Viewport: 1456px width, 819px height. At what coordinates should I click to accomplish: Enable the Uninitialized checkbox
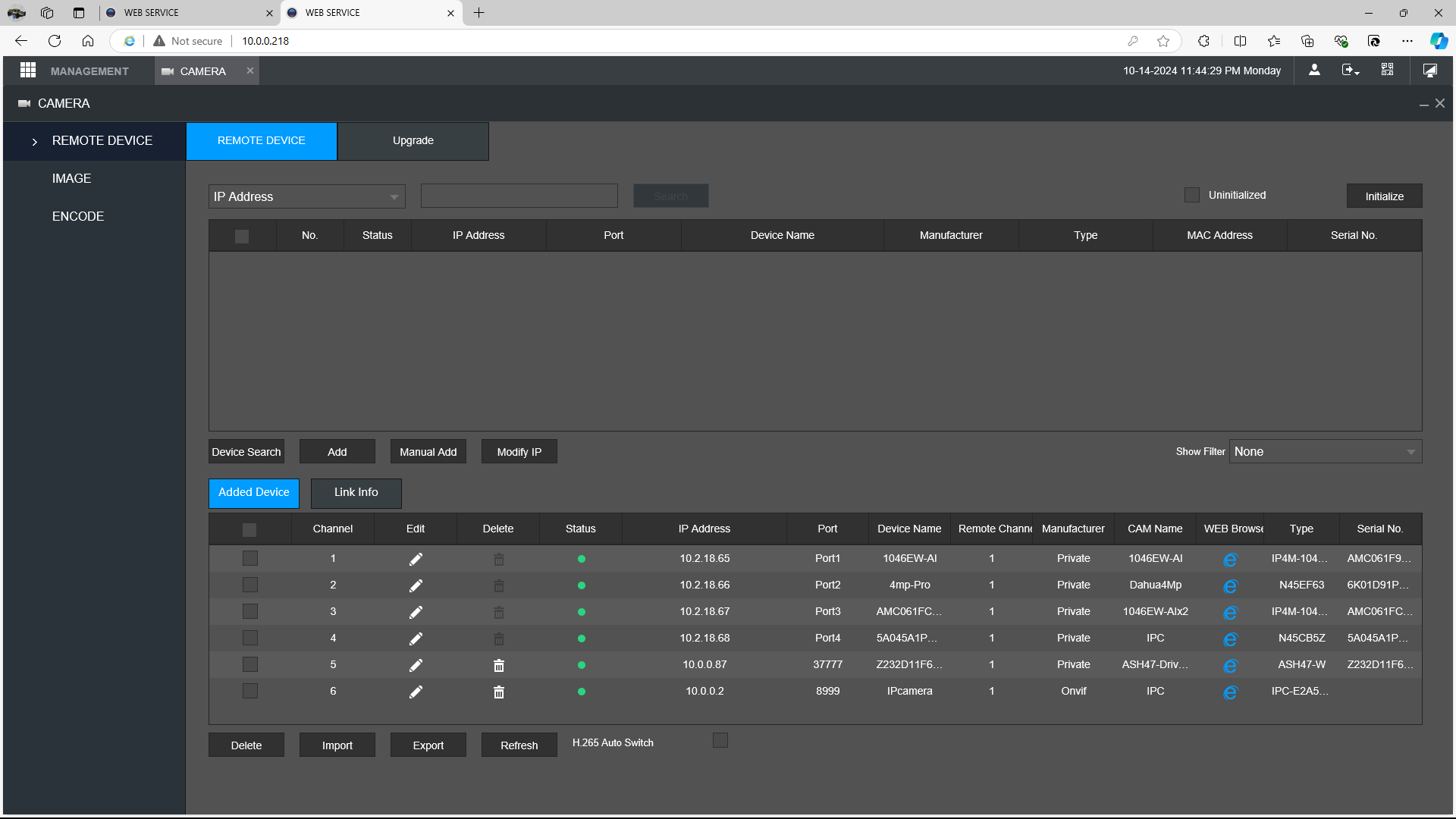[x=1192, y=195]
